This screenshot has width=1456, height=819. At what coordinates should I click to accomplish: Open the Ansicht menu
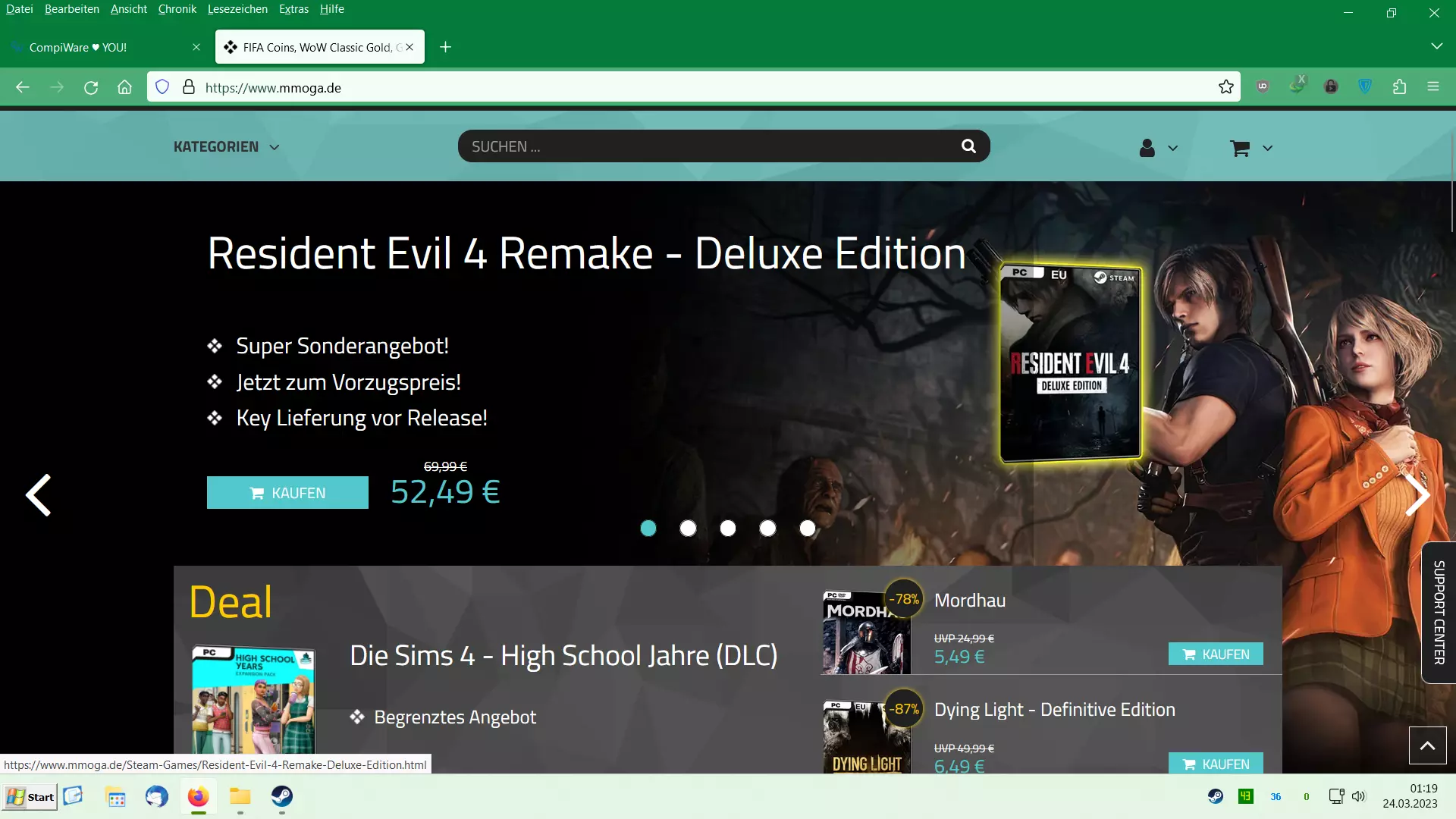tap(129, 9)
